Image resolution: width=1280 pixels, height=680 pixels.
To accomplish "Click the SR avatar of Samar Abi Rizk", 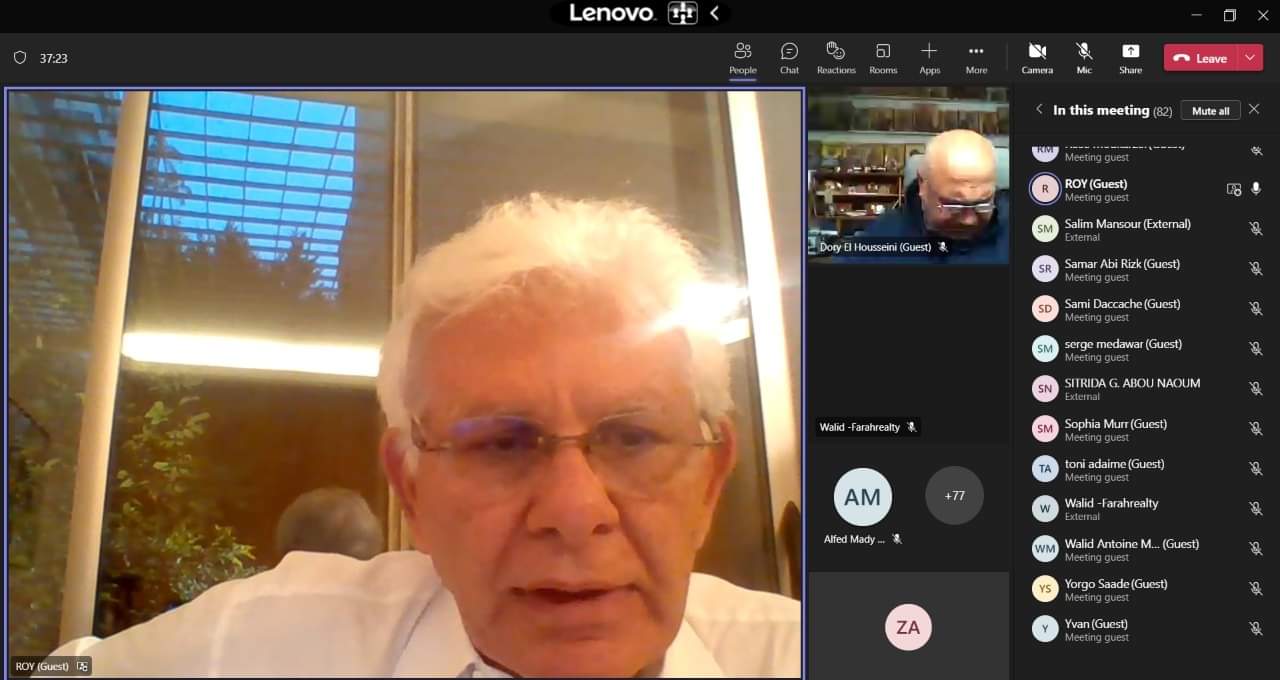I will (1045, 269).
